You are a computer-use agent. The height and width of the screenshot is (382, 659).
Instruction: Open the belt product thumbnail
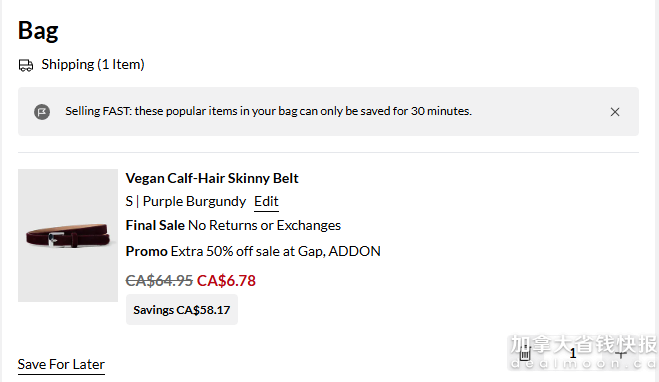click(x=68, y=235)
